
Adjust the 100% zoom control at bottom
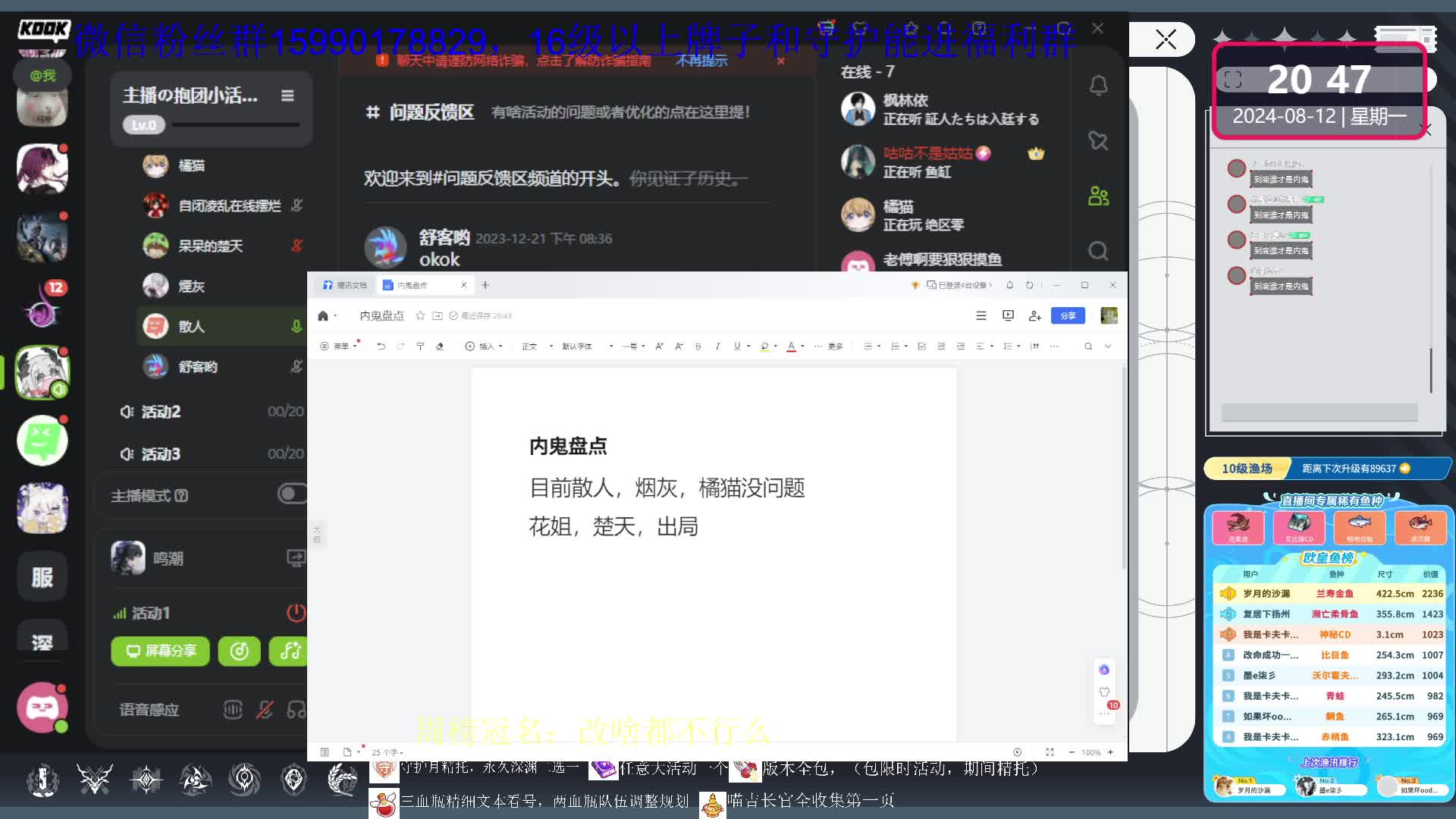click(1090, 752)
